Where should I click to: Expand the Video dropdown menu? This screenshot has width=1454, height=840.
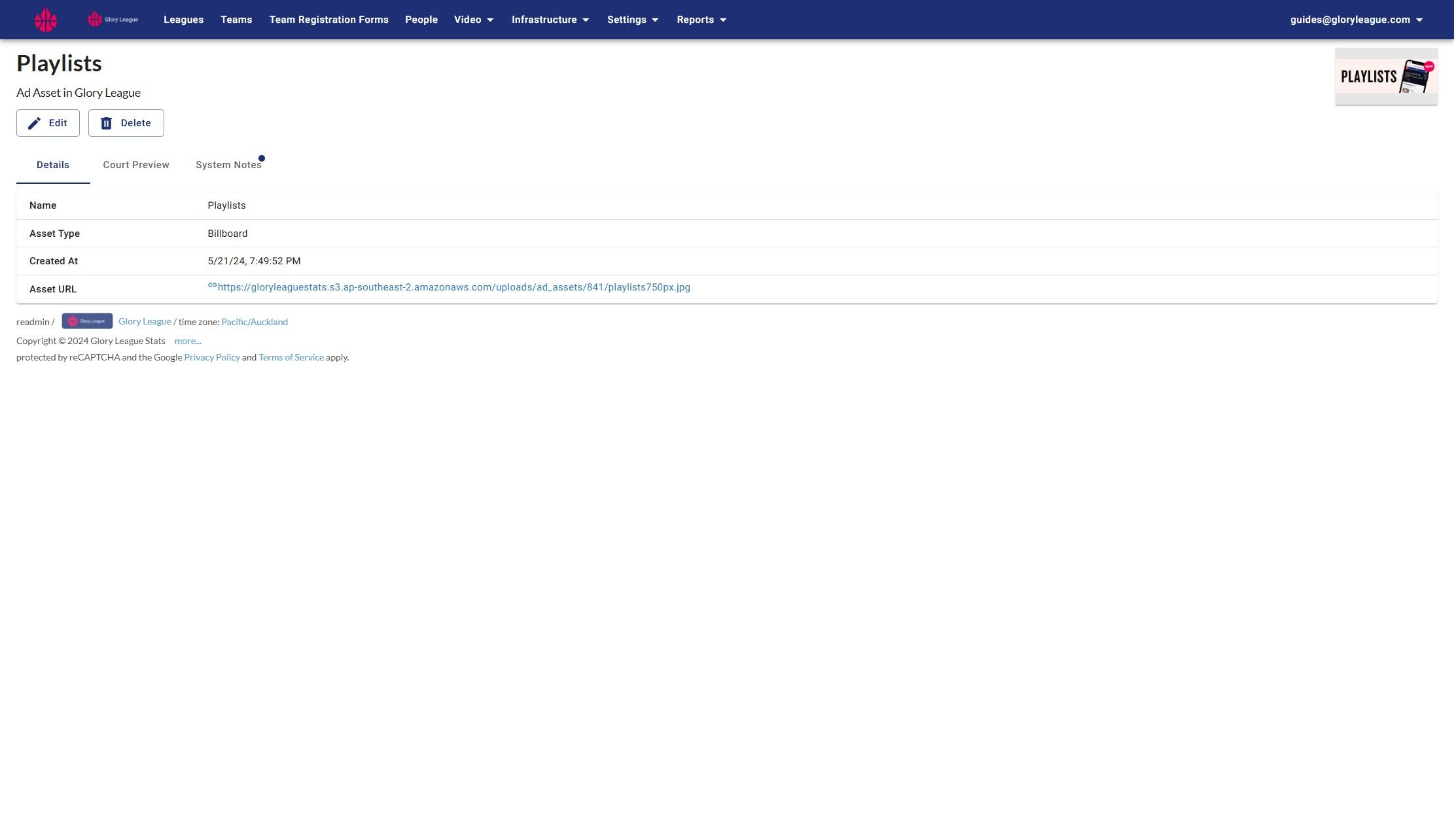(x=474, y=20)
